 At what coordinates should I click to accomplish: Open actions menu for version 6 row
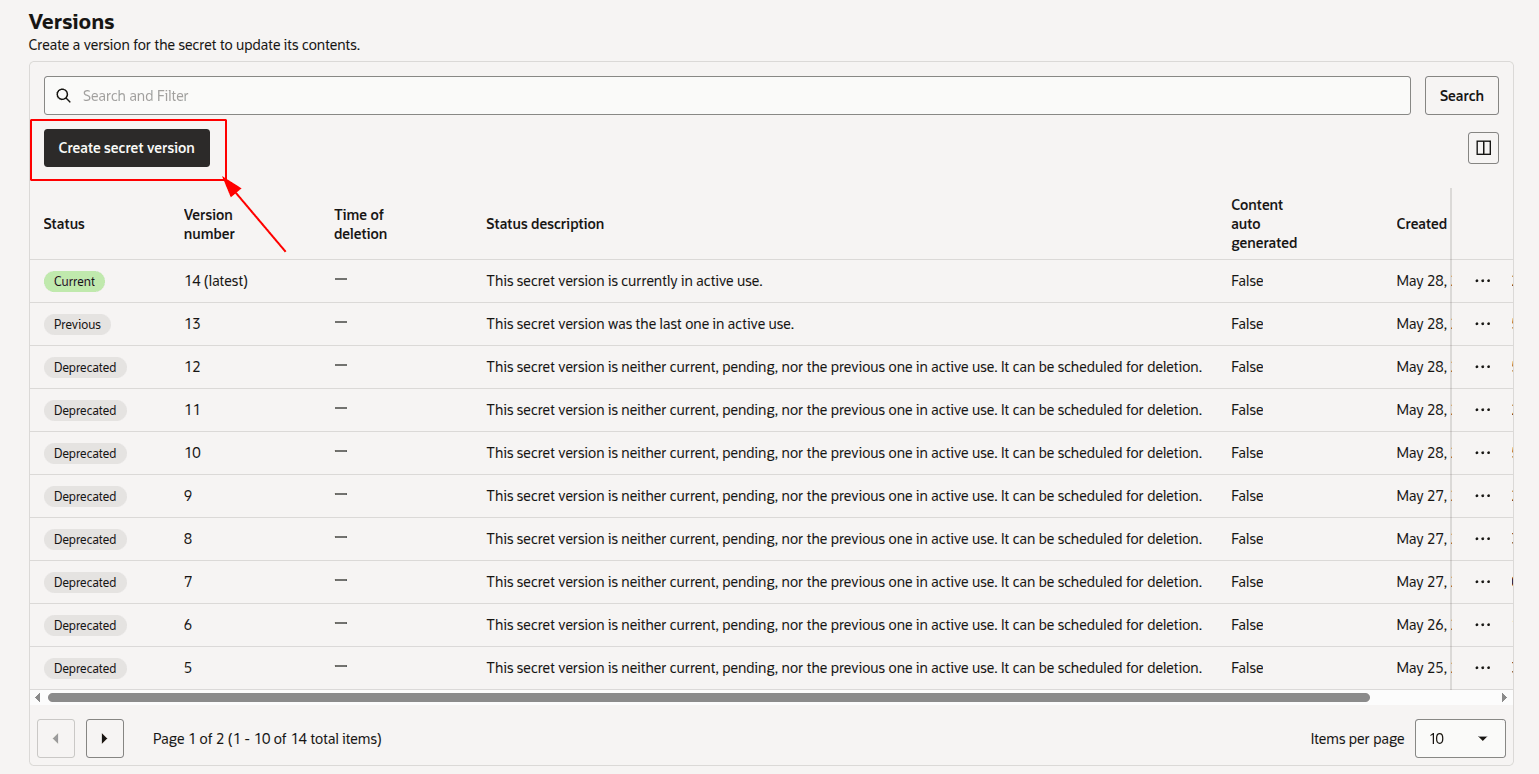point(1483,625)
